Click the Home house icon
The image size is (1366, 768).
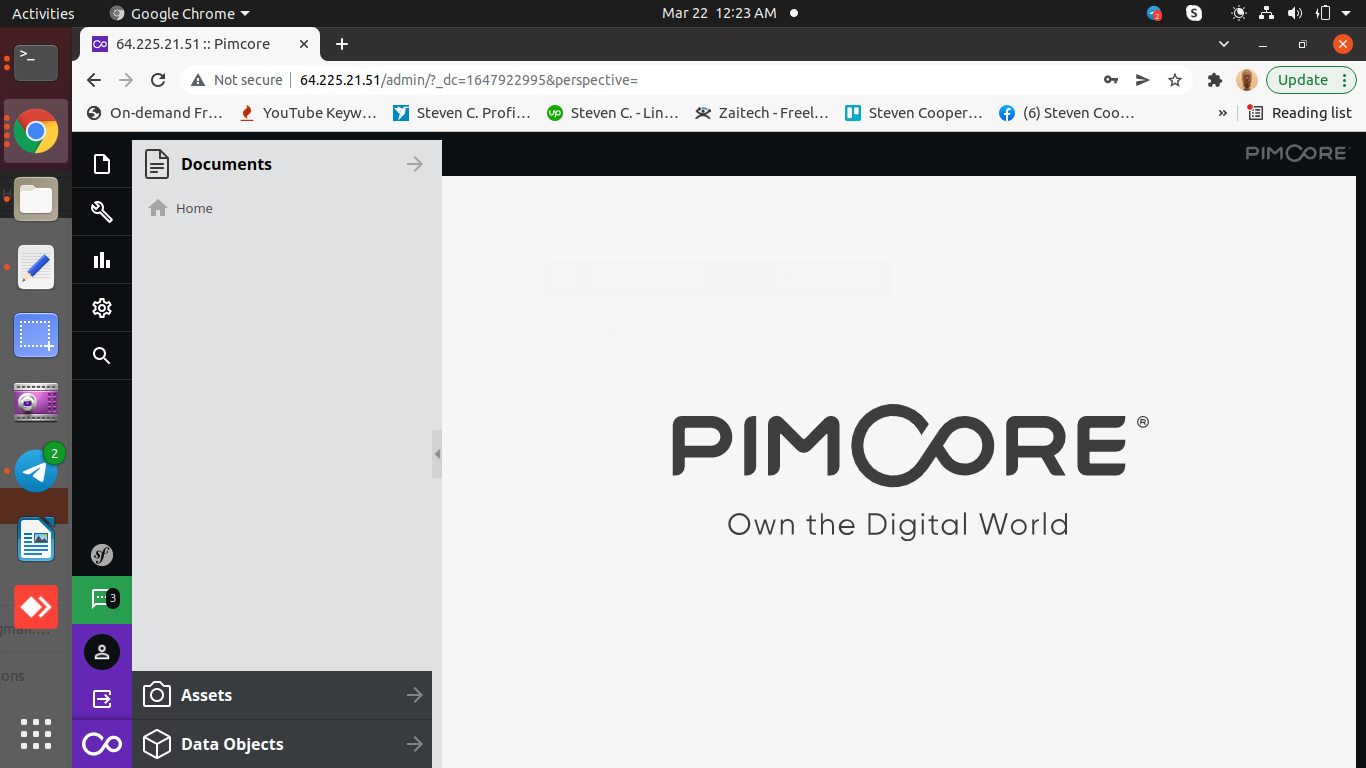pyautogui.click(x=157, y=208)
